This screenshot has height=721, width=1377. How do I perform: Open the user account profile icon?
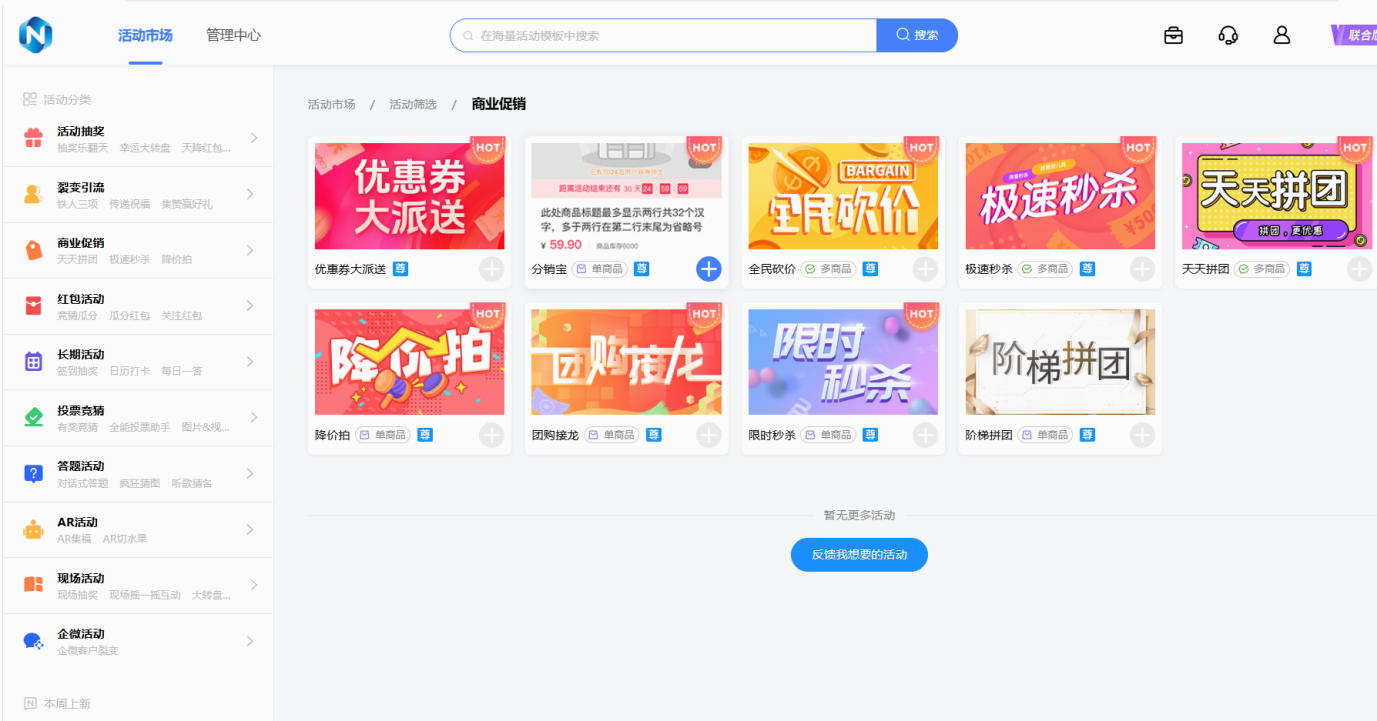click(x=1282, y=35)
